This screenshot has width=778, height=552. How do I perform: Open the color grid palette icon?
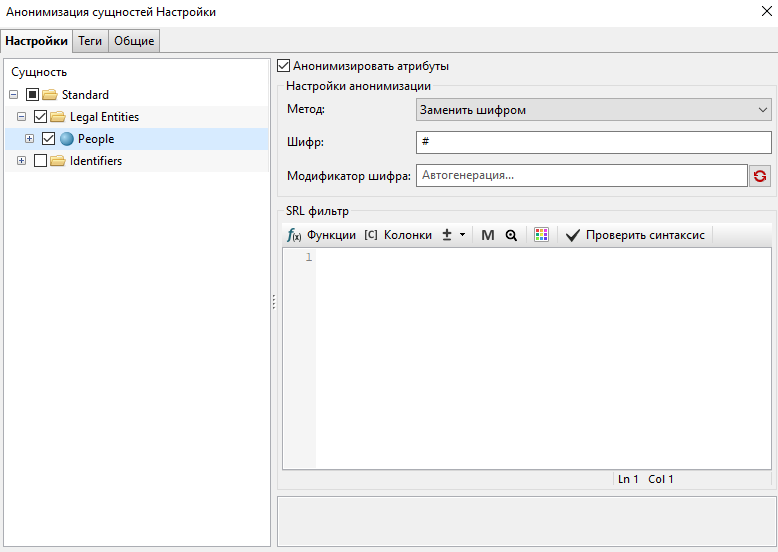(x=541, y=235)
